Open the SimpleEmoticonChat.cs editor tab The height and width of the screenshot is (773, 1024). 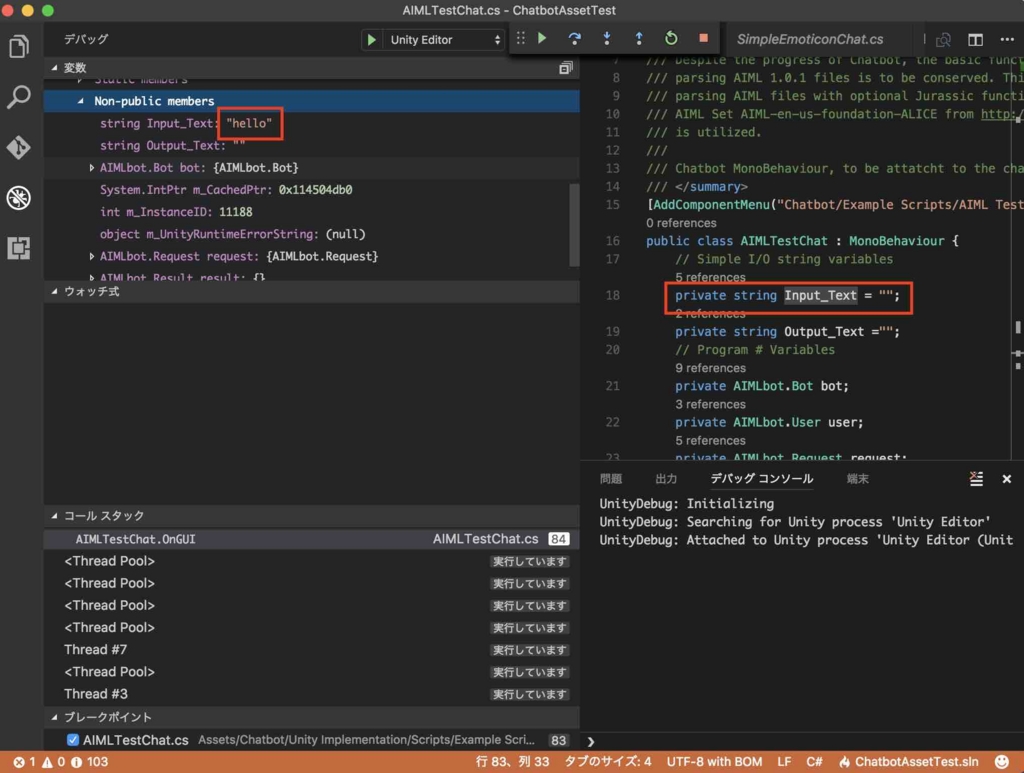pos(810,39)
